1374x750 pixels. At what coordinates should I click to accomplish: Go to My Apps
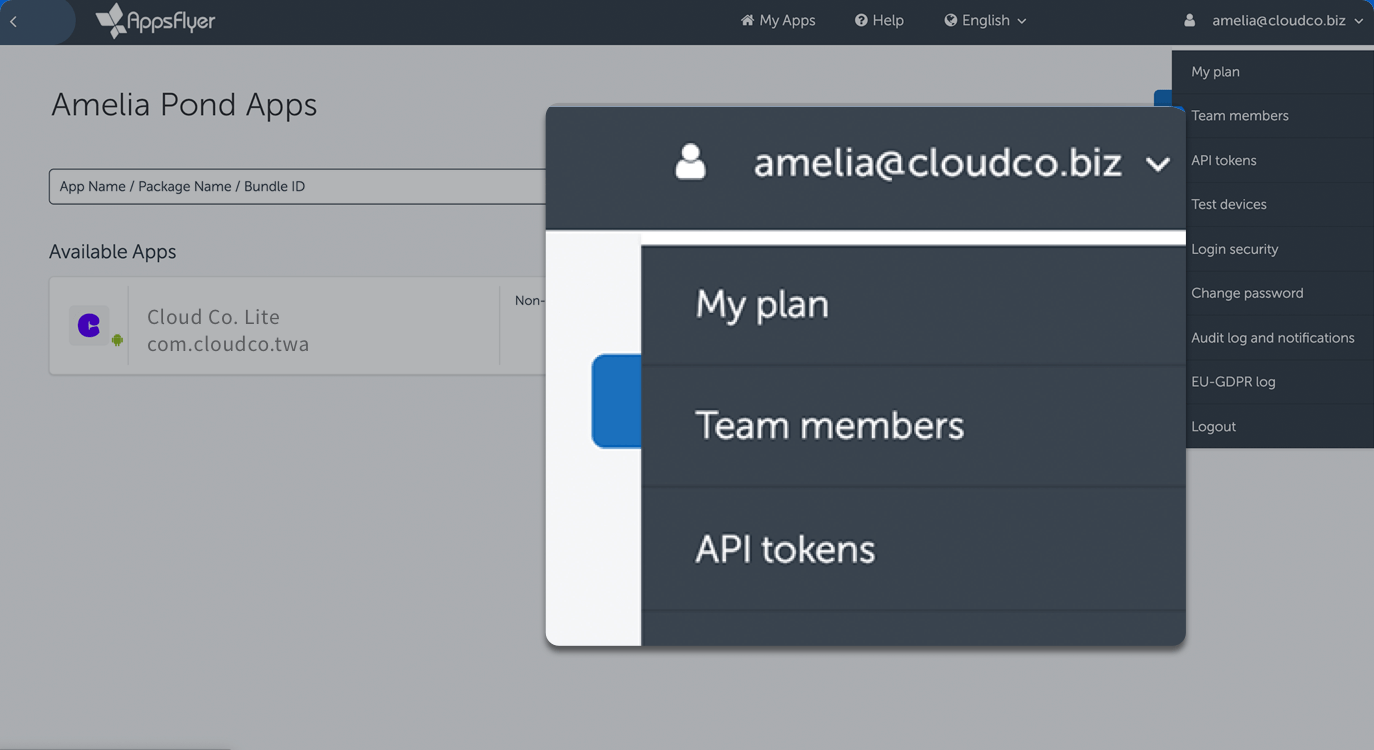(x=778, y=20)
